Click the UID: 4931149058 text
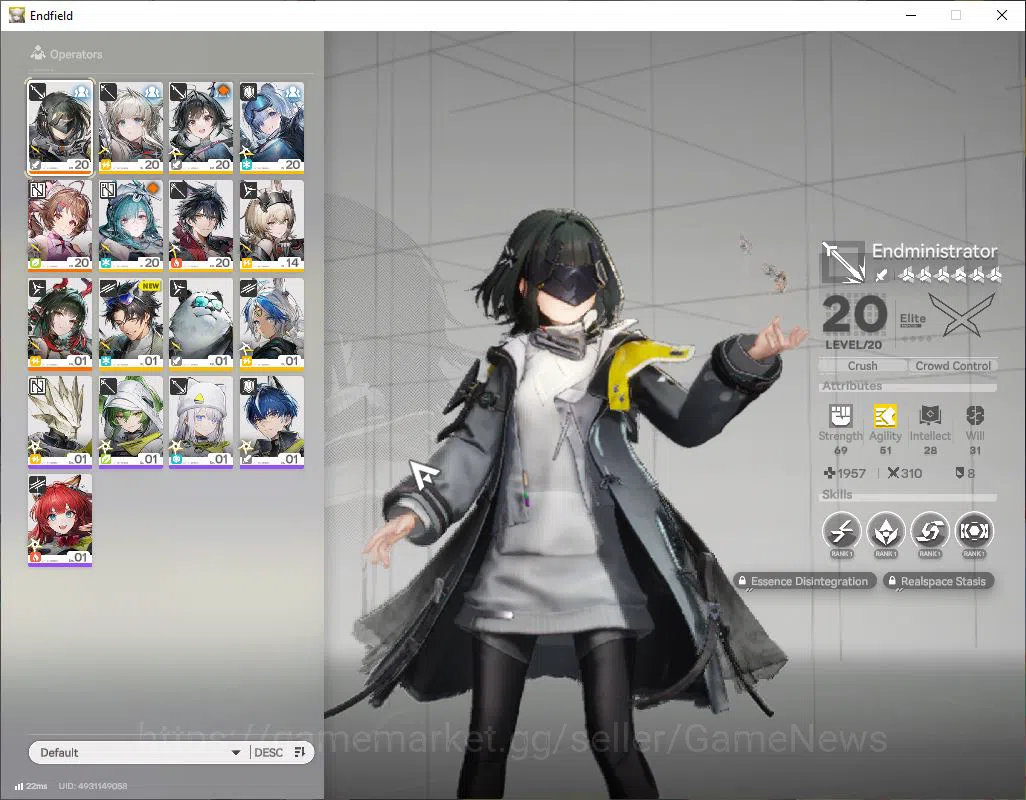 tap(93, 786)
